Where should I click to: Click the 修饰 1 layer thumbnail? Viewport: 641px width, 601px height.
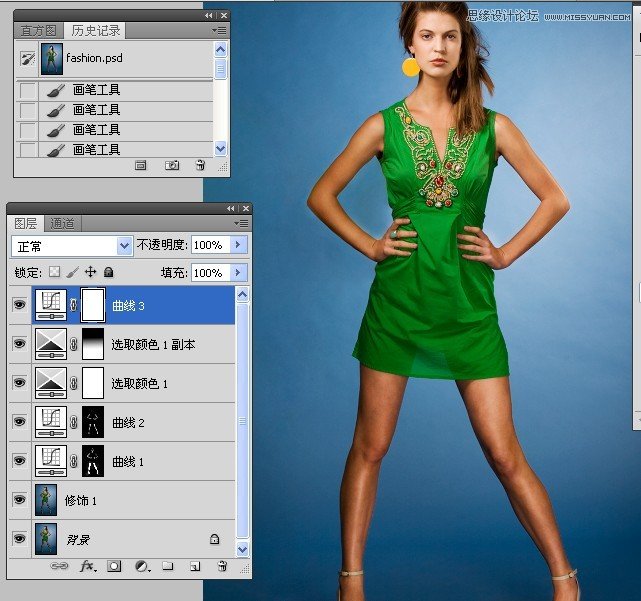(46, 500)
